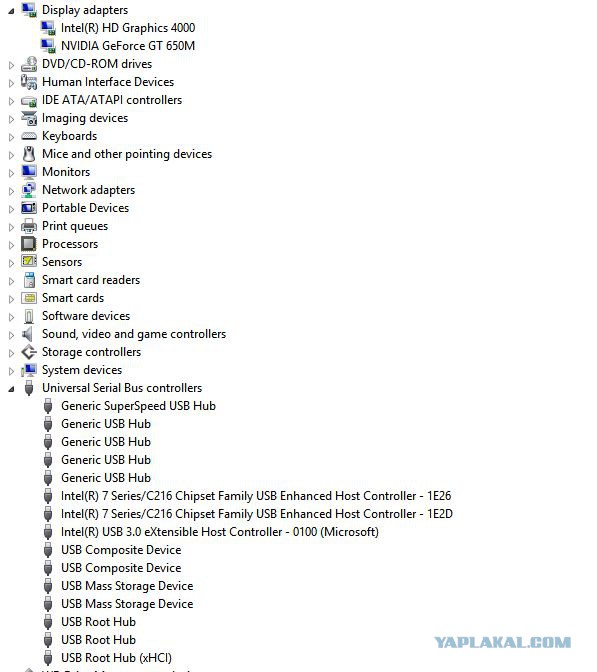Select Generic SuperSpeed USB Hub
597x672 pixels.
[x=138, y=406]
